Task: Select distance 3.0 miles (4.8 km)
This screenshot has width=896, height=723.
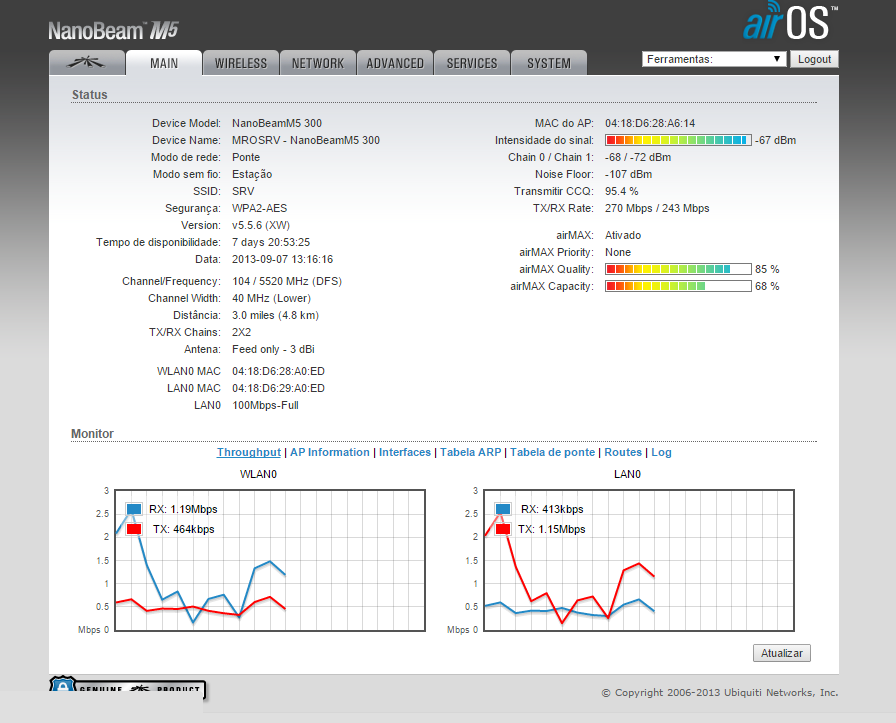Action: tap(275, 315)
